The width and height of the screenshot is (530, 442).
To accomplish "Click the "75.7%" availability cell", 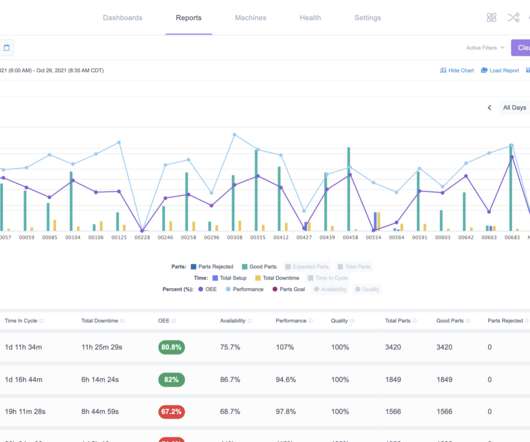I will click(230, 347).
